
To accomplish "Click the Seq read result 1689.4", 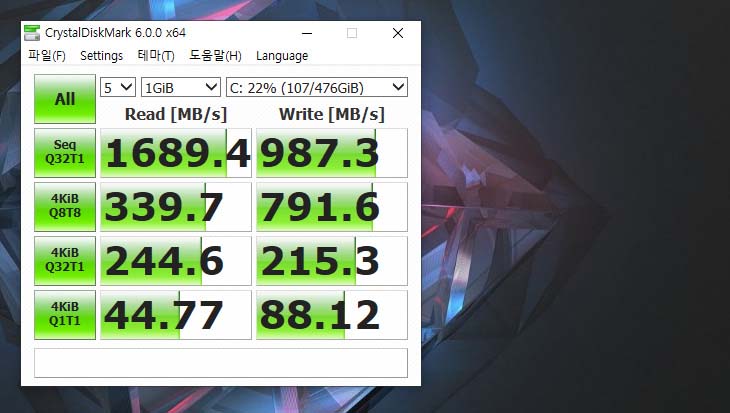I will 176,153.
